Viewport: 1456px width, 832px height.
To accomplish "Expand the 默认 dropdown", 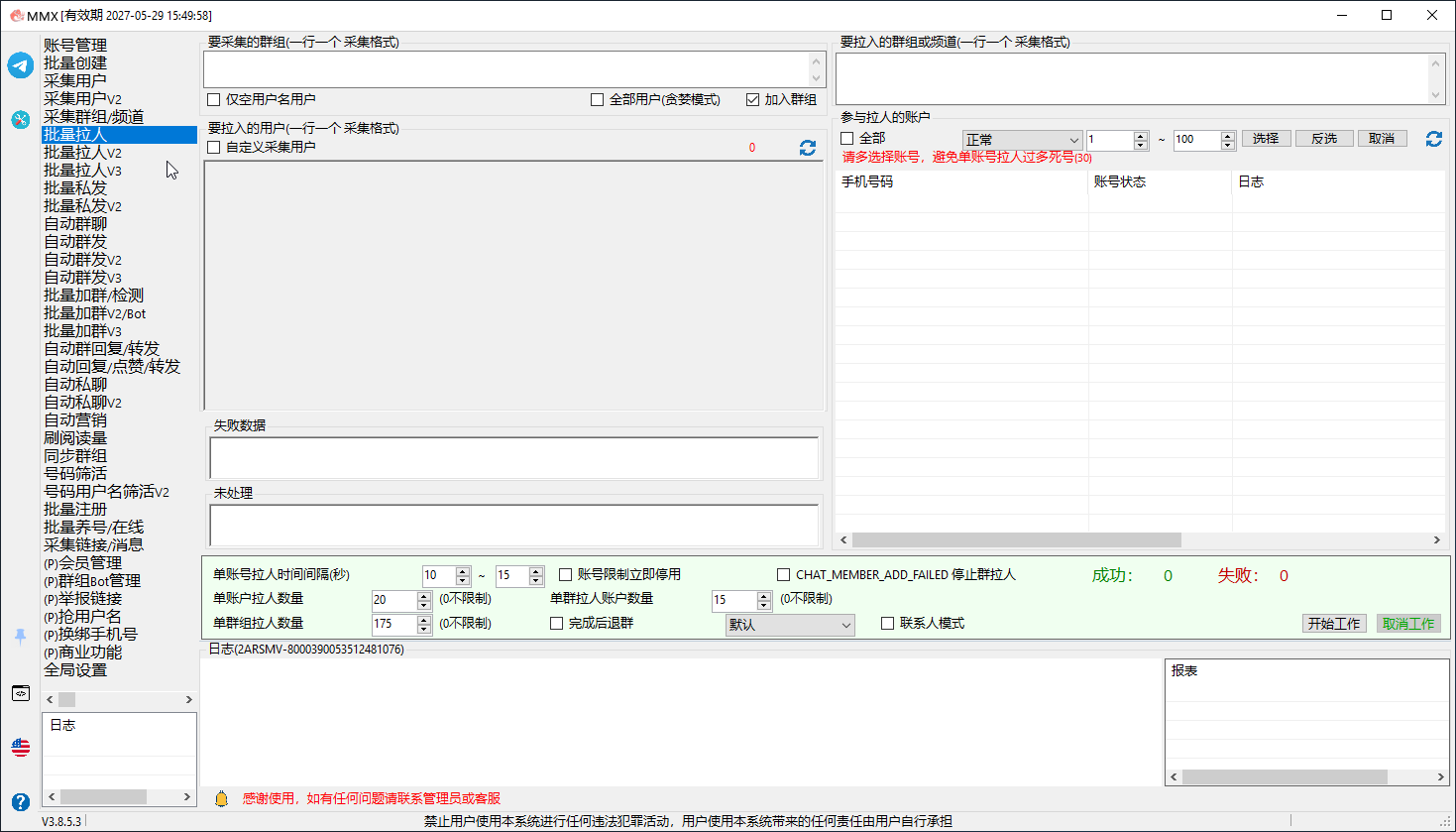I will [x=790, y=625].
